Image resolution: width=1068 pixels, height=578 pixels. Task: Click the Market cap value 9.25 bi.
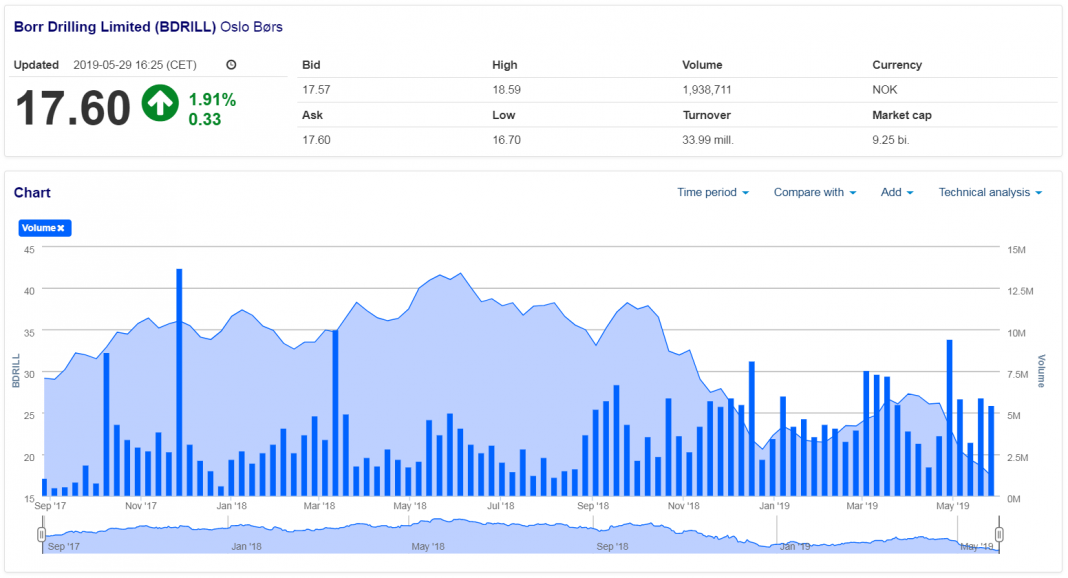(891, 140)
